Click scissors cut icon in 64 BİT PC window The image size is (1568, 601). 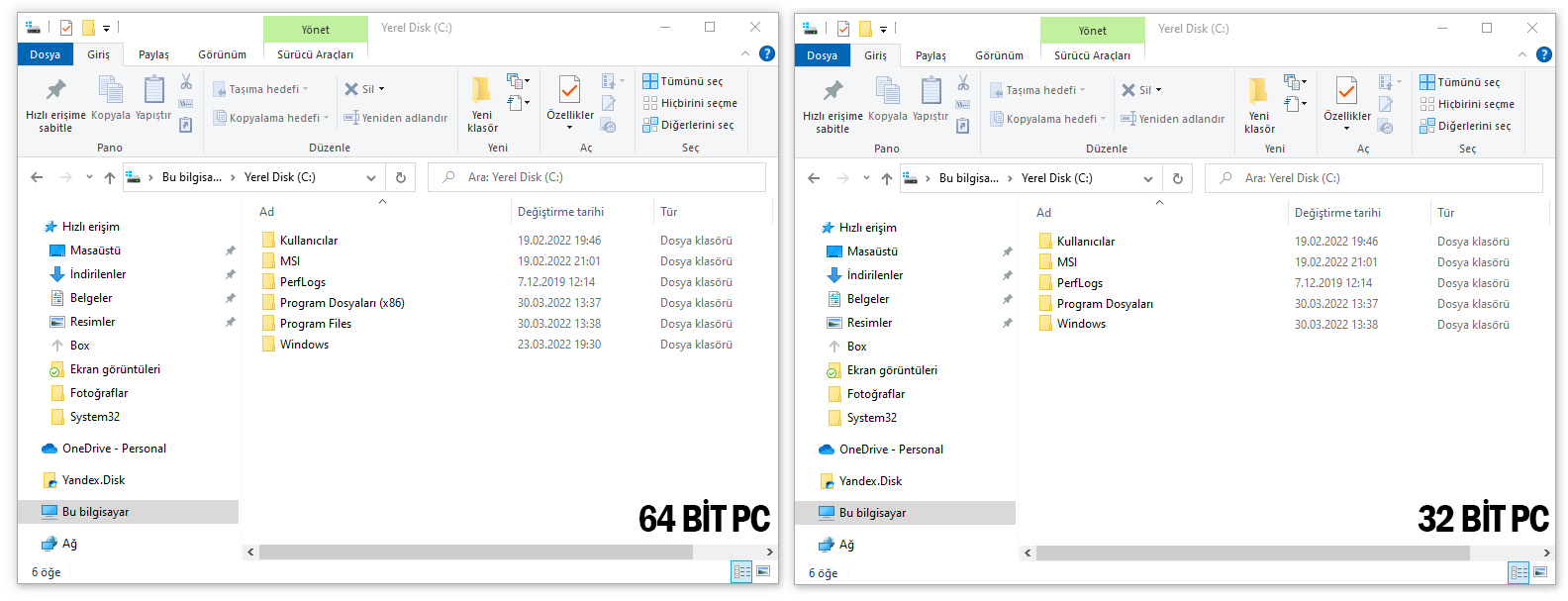point(186,82)
